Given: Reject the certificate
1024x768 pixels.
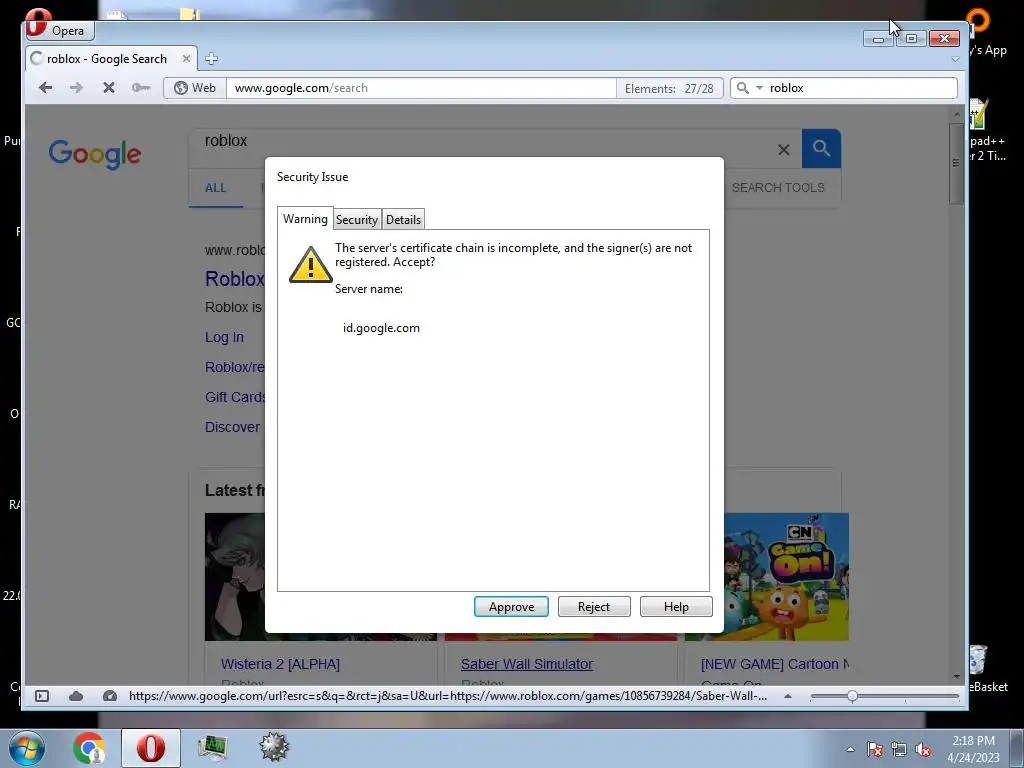Looking at the screenshot, I should click(594, 607).
